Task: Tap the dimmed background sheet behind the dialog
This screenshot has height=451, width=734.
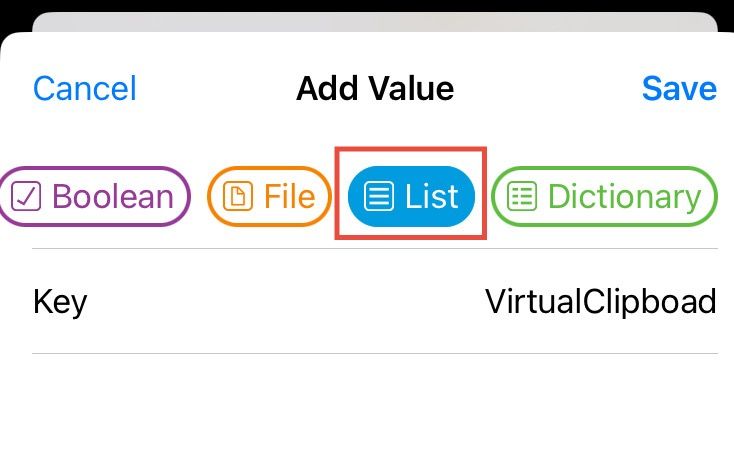Action: click(375, 20)
